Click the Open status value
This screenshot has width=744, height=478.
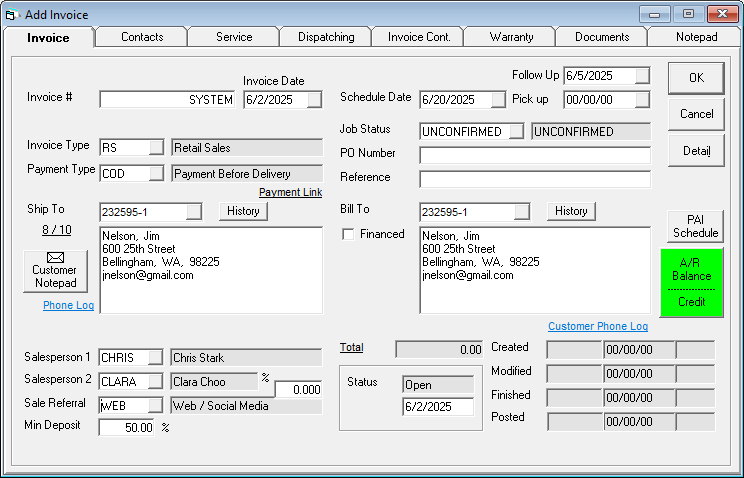(x=438, y=384)
